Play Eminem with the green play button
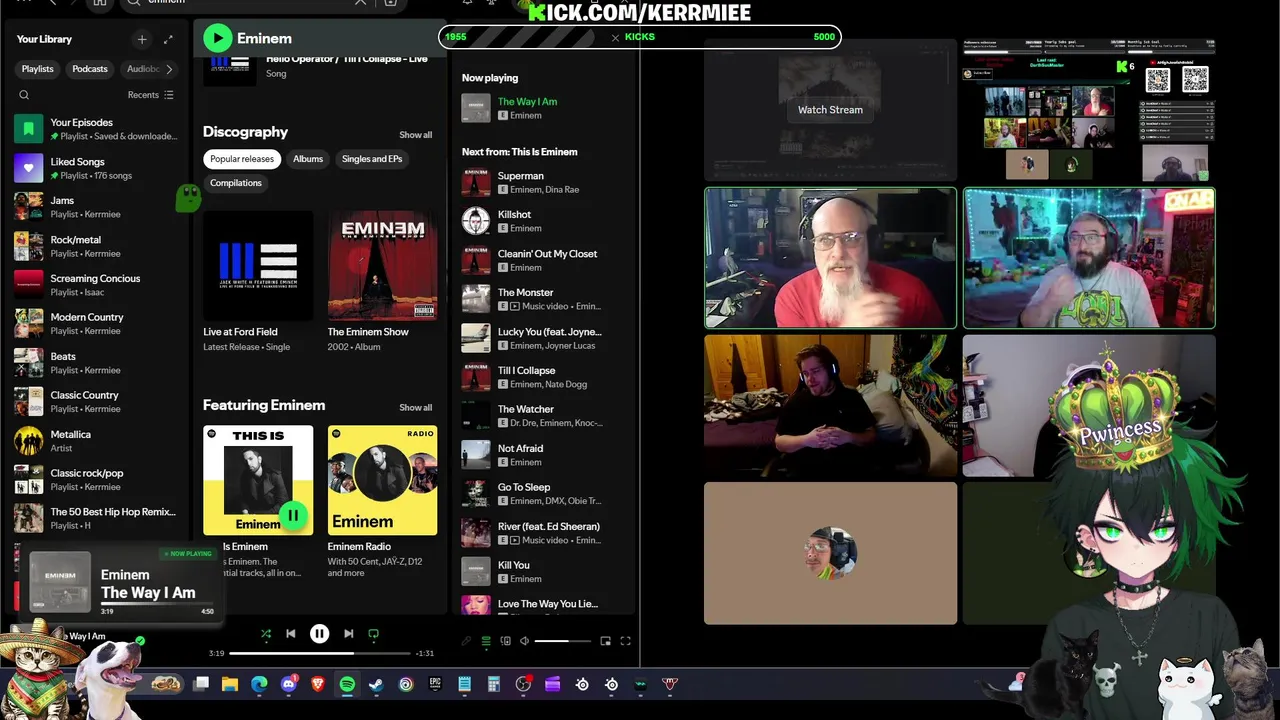The height and width of the screenshot is (720, 1280). click(217, 38)
